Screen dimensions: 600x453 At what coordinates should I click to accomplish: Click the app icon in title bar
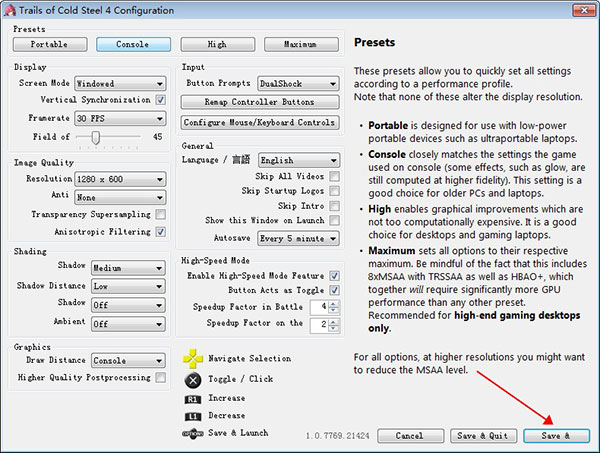pos(10,9)
